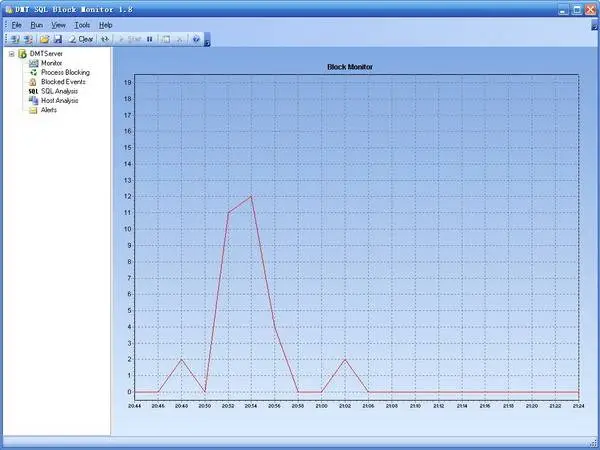Open the View menu

click(x=59, y=24)
